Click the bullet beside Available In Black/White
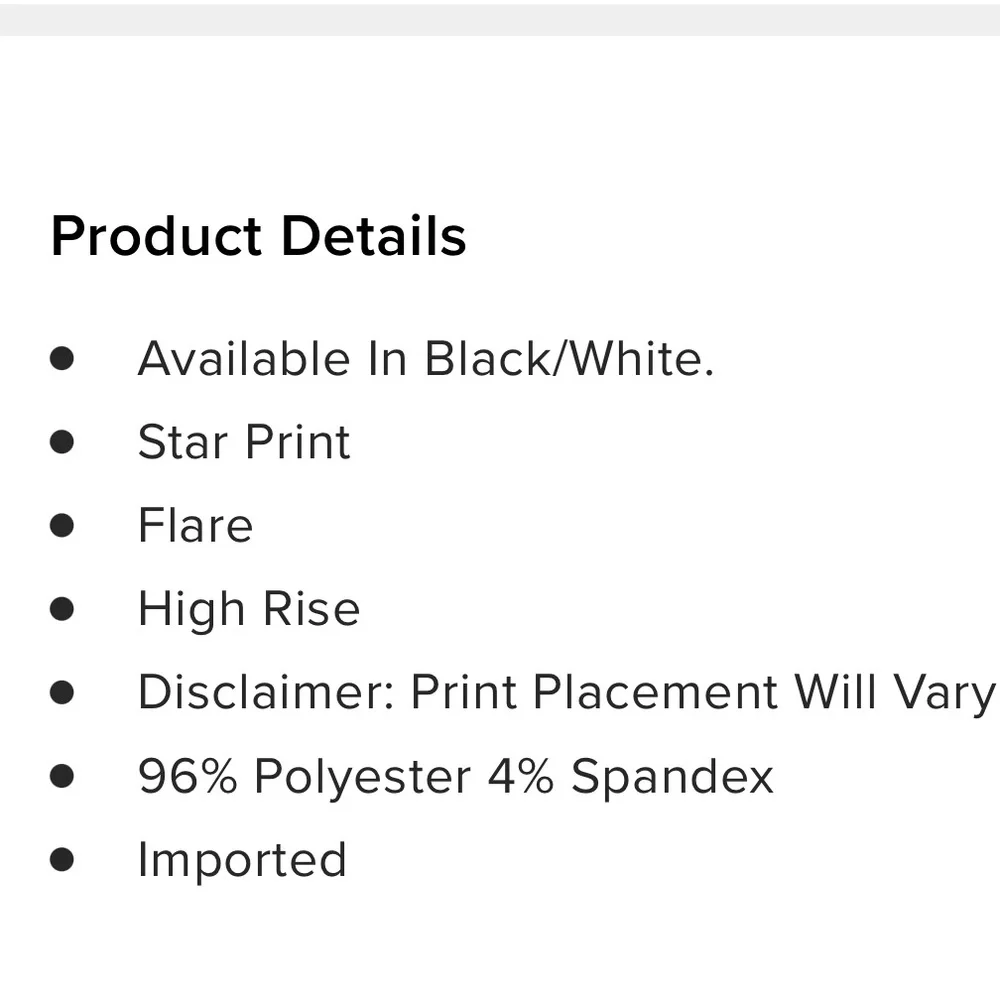Screen dimensions: 1000x1000 [x=63, y=359]
